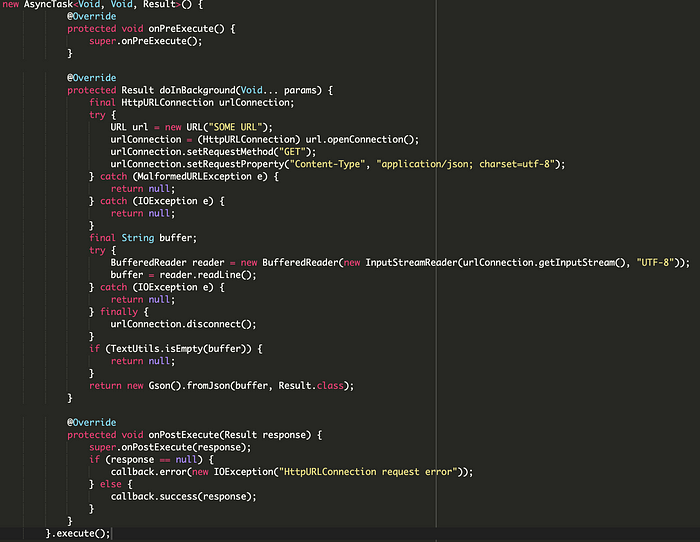Click the 'super.onPostExecute(response);' call
The width and height of the screenshot is (700, 542).
pyautogui.click(x=170, y=447)
